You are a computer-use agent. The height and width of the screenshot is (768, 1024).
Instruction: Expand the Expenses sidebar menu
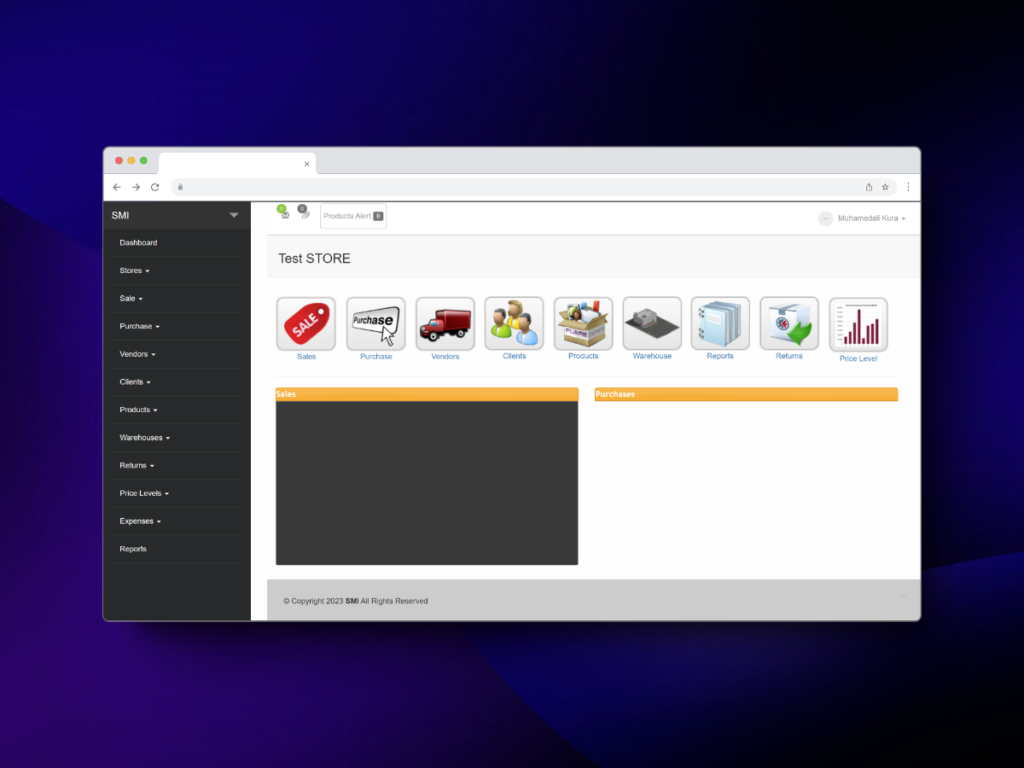[140, 521]
